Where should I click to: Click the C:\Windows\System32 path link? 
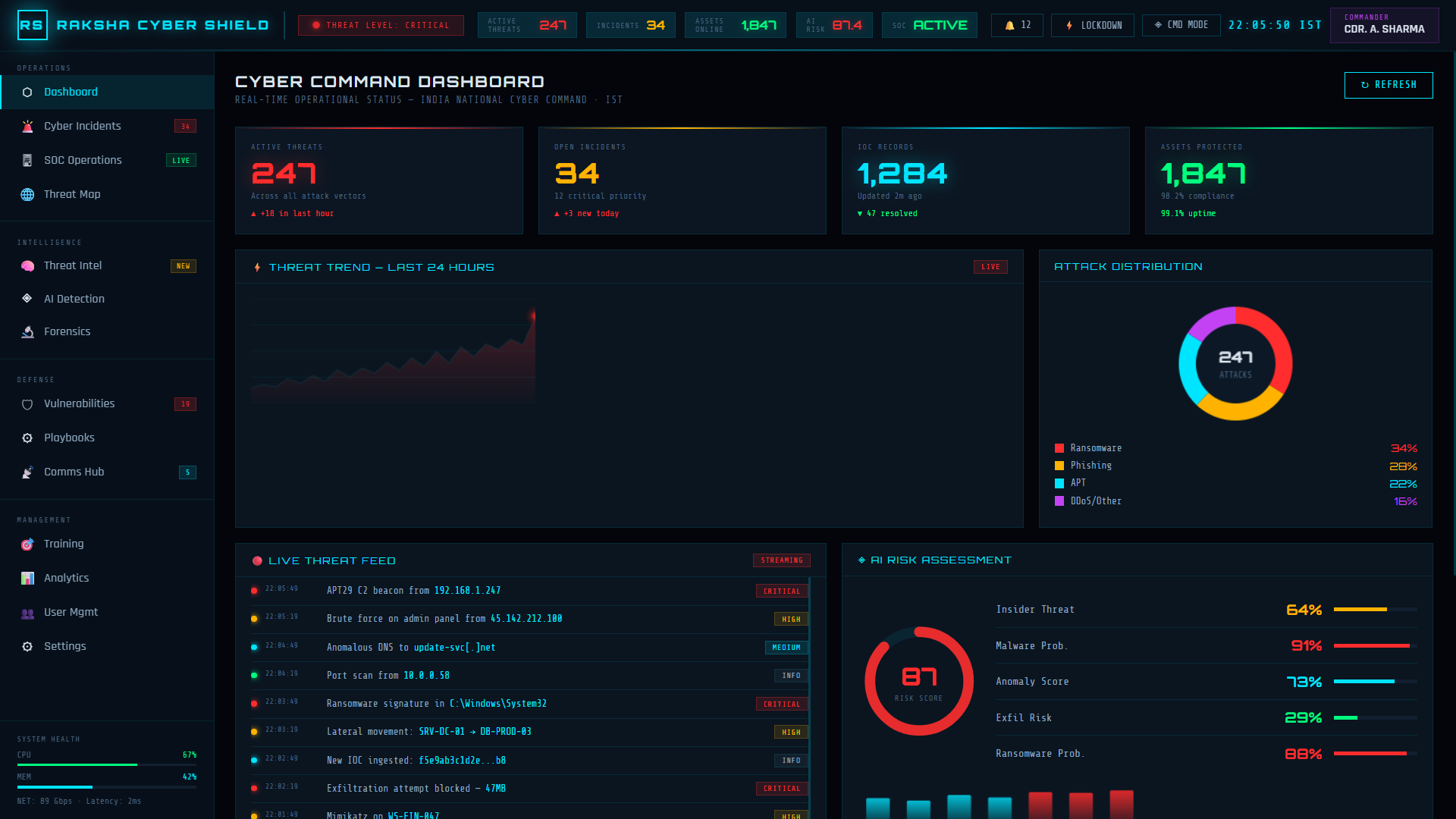498,704
